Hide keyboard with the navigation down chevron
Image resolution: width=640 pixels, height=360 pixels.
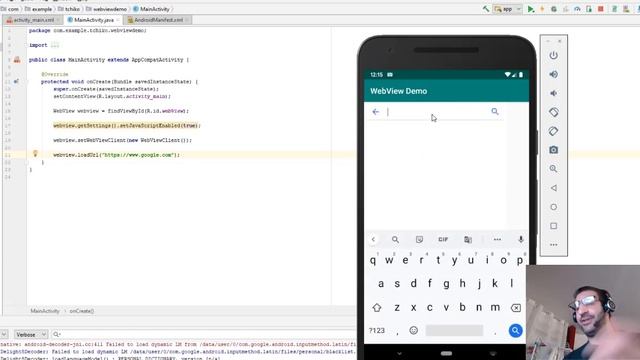(x=399, y=353)
